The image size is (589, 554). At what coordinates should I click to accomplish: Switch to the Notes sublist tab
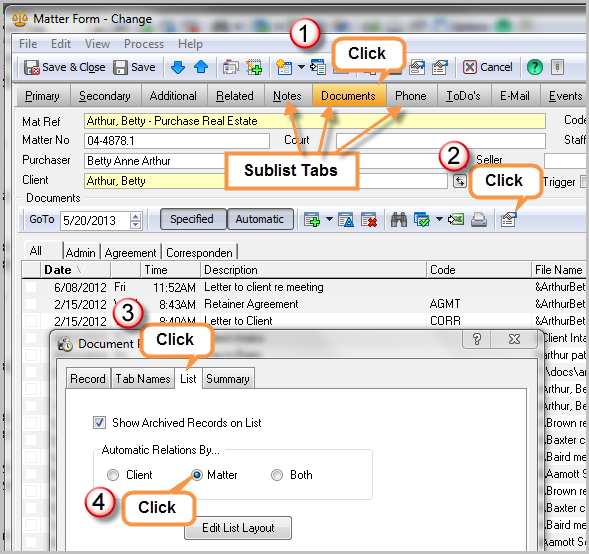click(x=287, y=96)
